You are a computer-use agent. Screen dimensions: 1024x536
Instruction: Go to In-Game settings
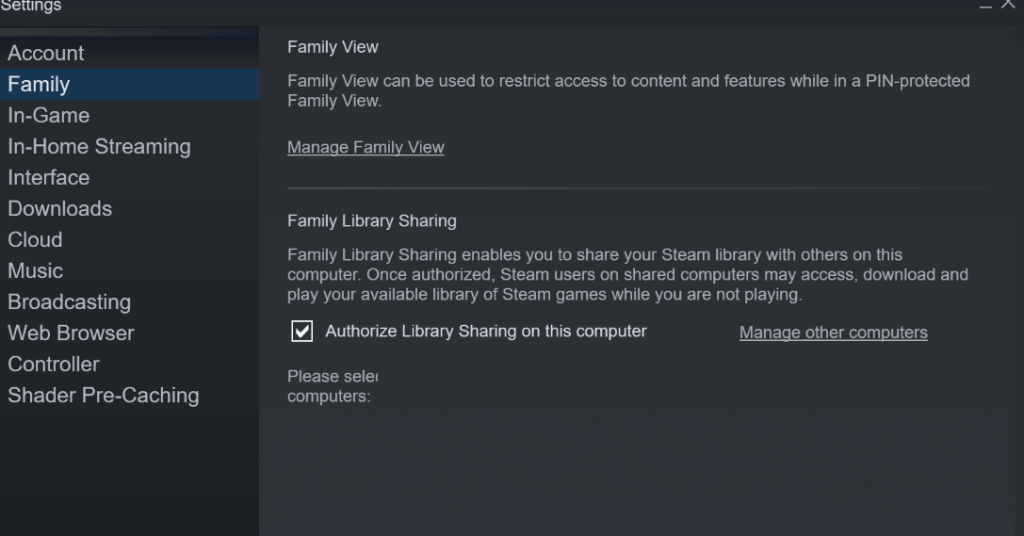click(x=49, y=115)
